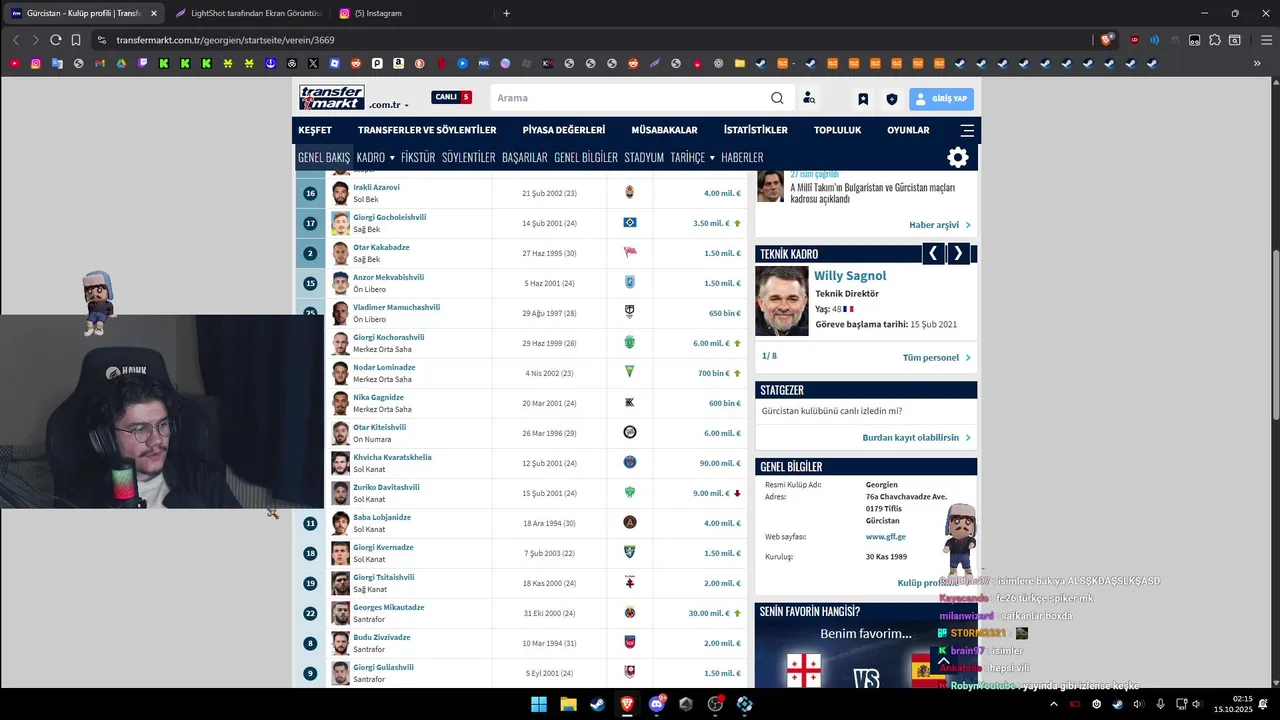Screen dimensions: 1280x720
Task: Focus the Arama search field
Action: tap(628, 98)
